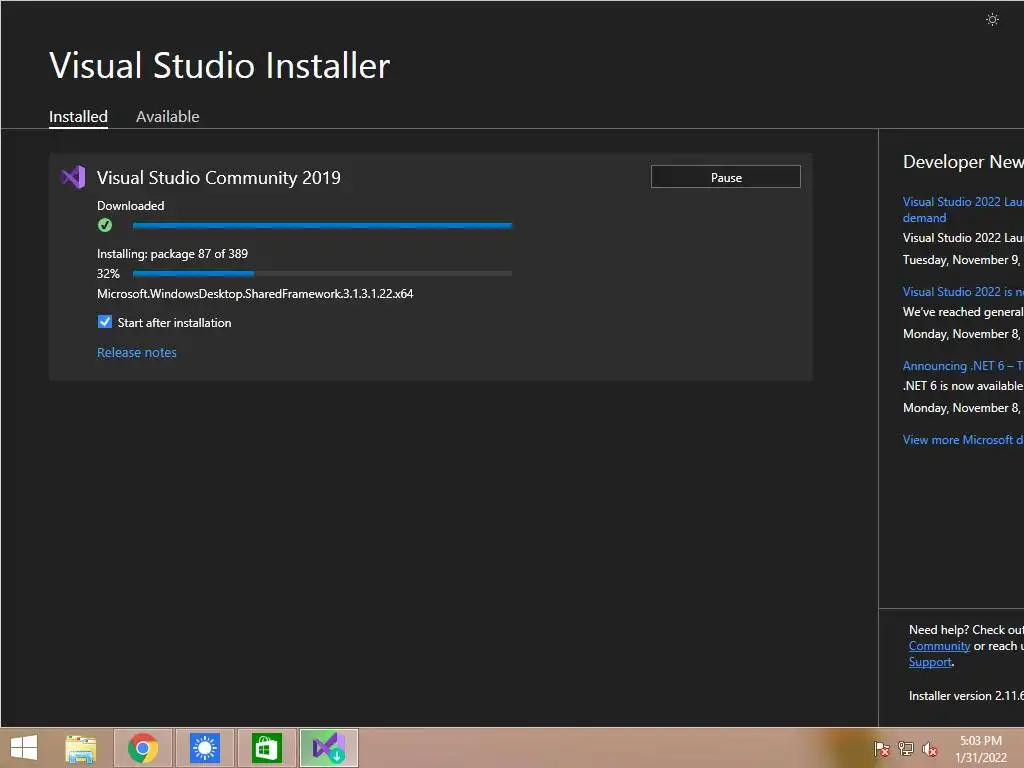Click the Microsoft.WindowsDesktop.SharedFramework package name
Image resolution: width=1024 pixels, height=768 pixels.
click(x=255, y=294)
